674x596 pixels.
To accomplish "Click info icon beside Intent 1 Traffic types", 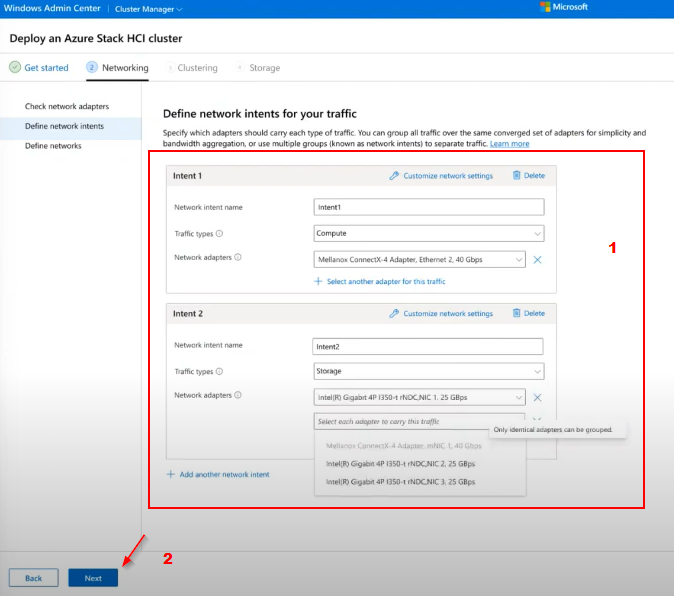I will 219,234.
